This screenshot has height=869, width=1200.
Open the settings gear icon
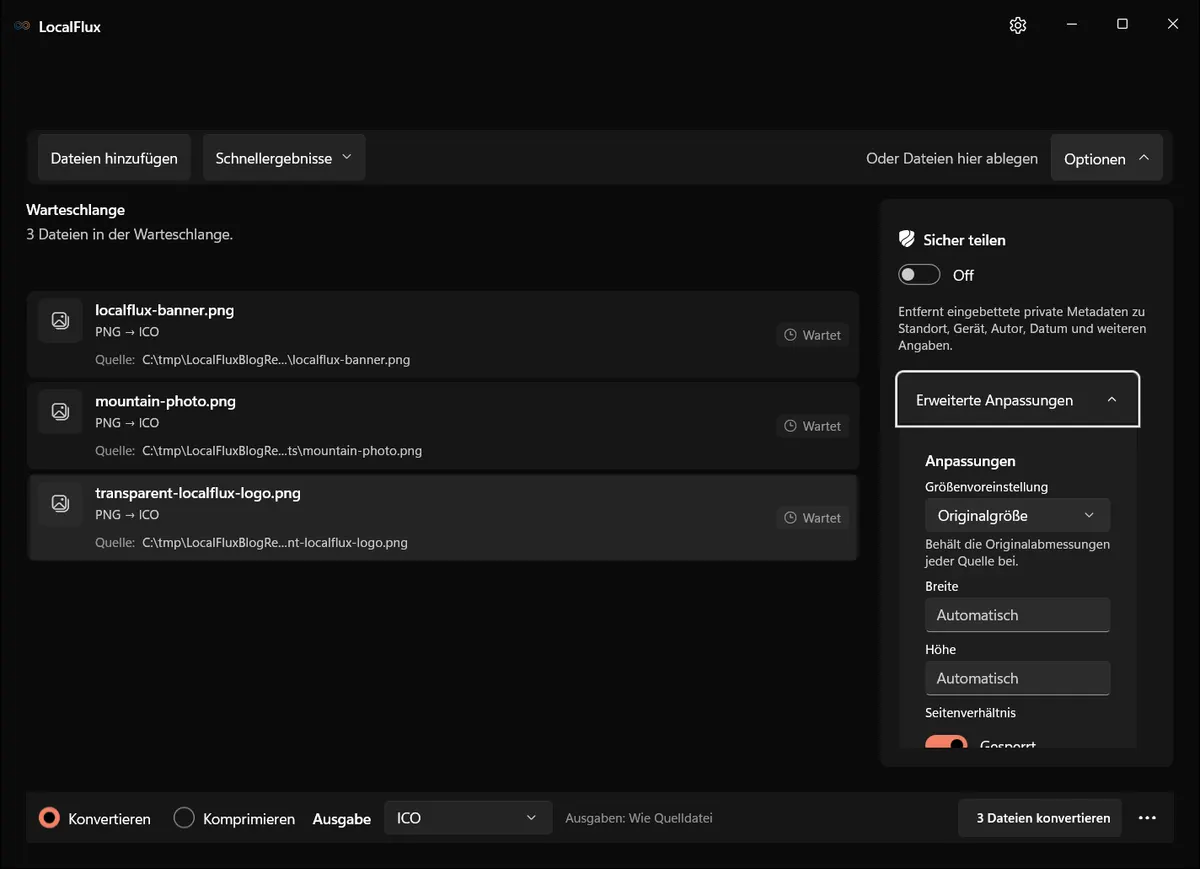coord(1018,26)
